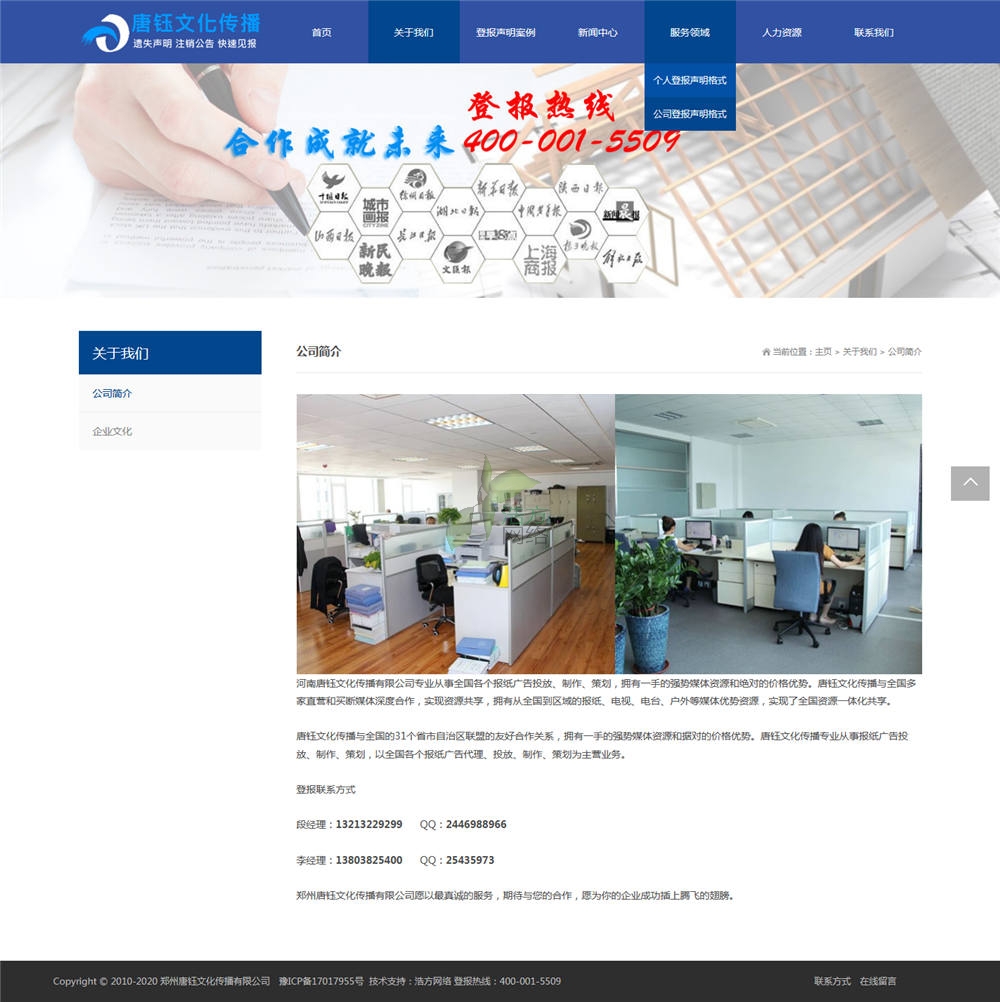Screen dimensions: 1000x1002
Task: Go to the 首页 nav item
Action: click(x=321, y=32)
